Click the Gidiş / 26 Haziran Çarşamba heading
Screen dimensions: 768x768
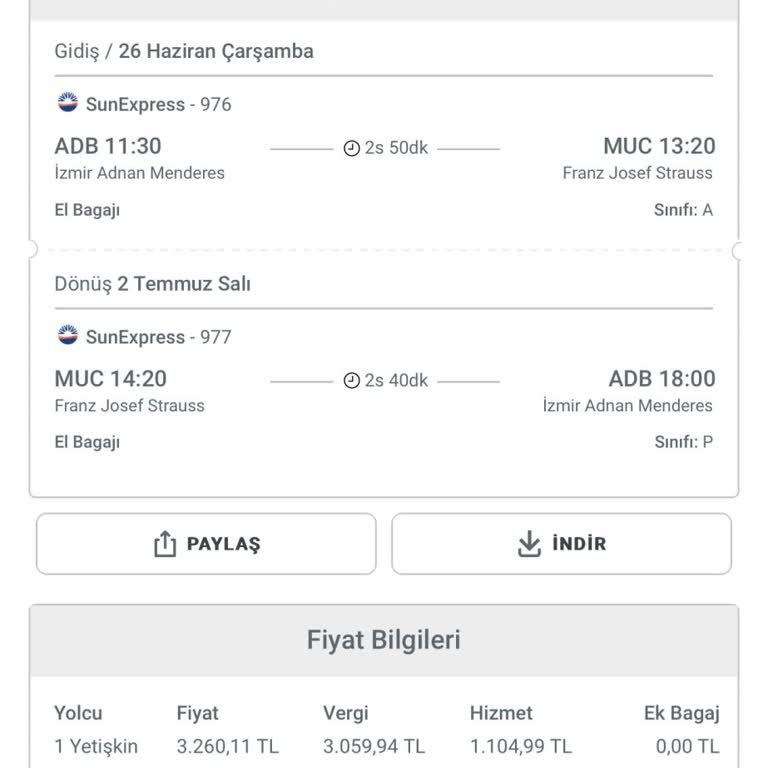[184, 51]
